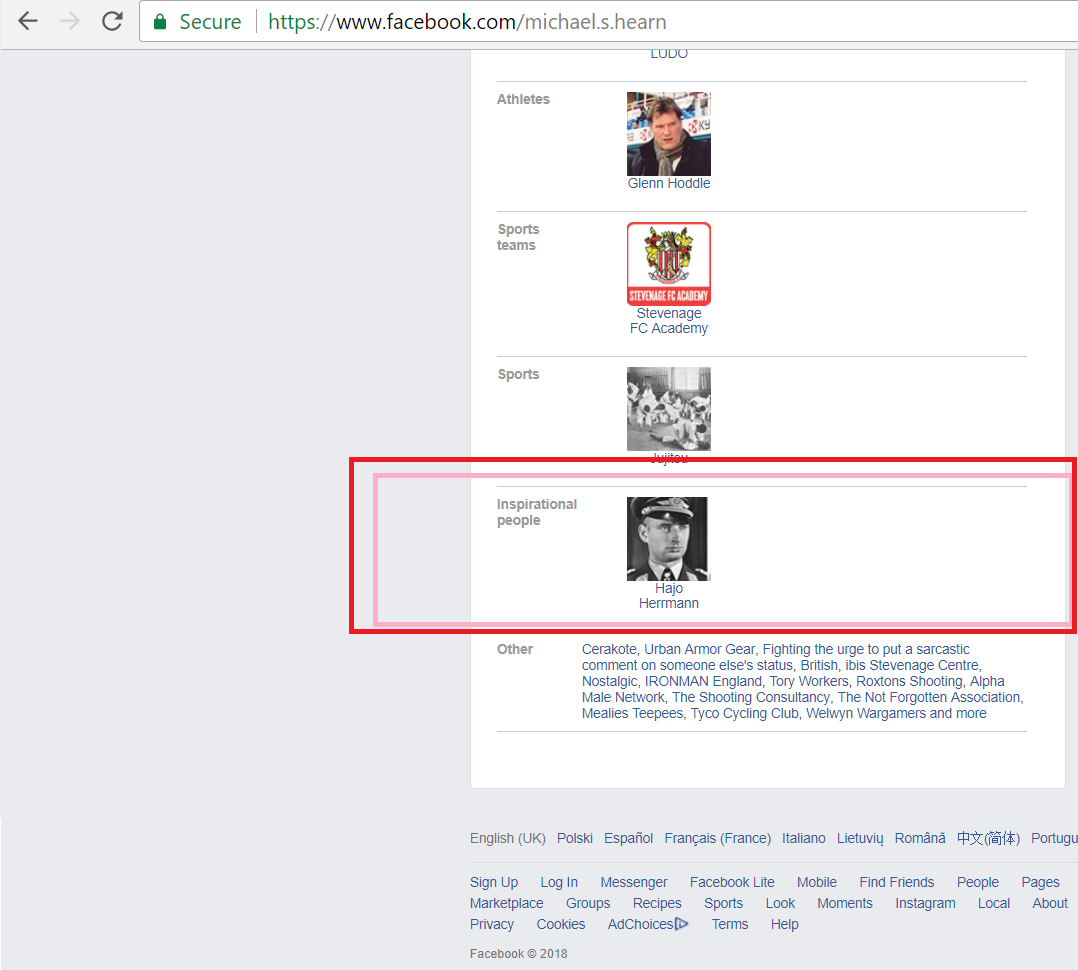Open the Privacy footer link
1078x970 pixels.
492,925
